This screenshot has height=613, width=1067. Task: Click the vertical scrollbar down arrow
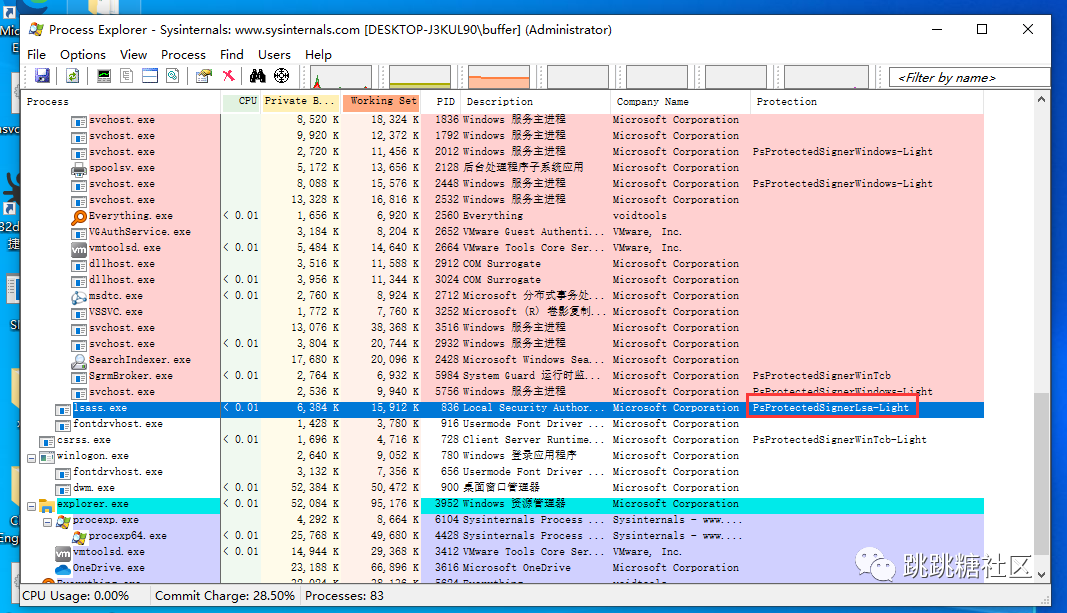tap(1041, 574)
